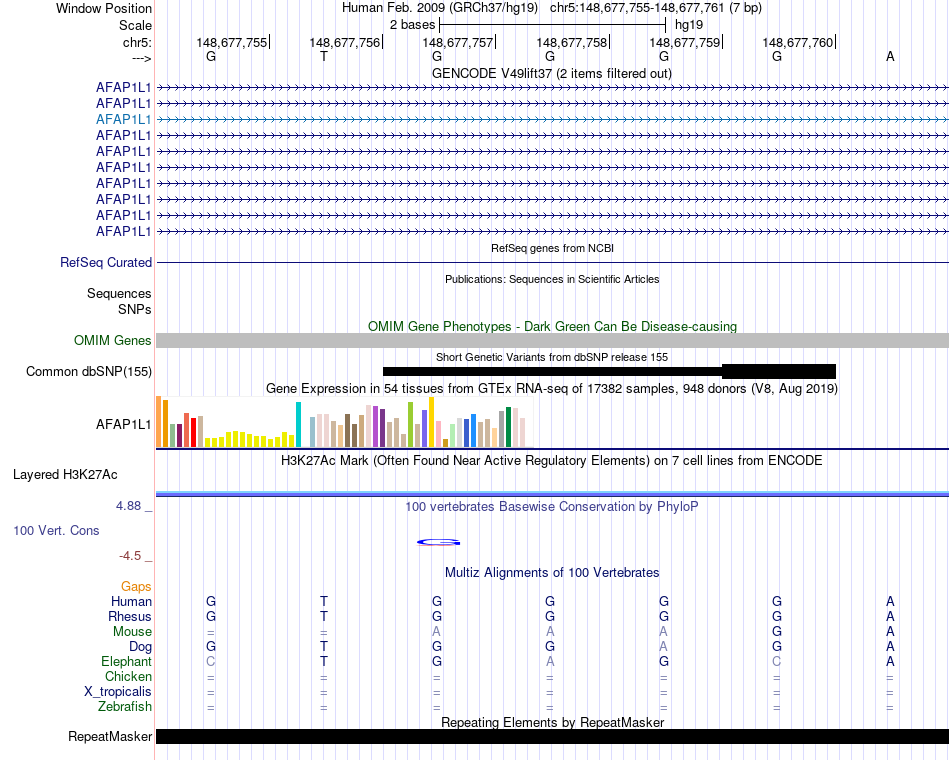
Task: Click the light-blue highlighted AFAP1L1 transcript label
Action: point(123,119)
